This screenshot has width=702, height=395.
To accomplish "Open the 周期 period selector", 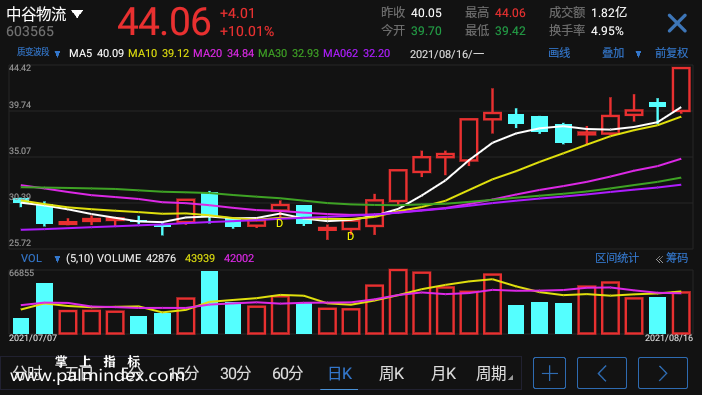I will pos(494,374).
